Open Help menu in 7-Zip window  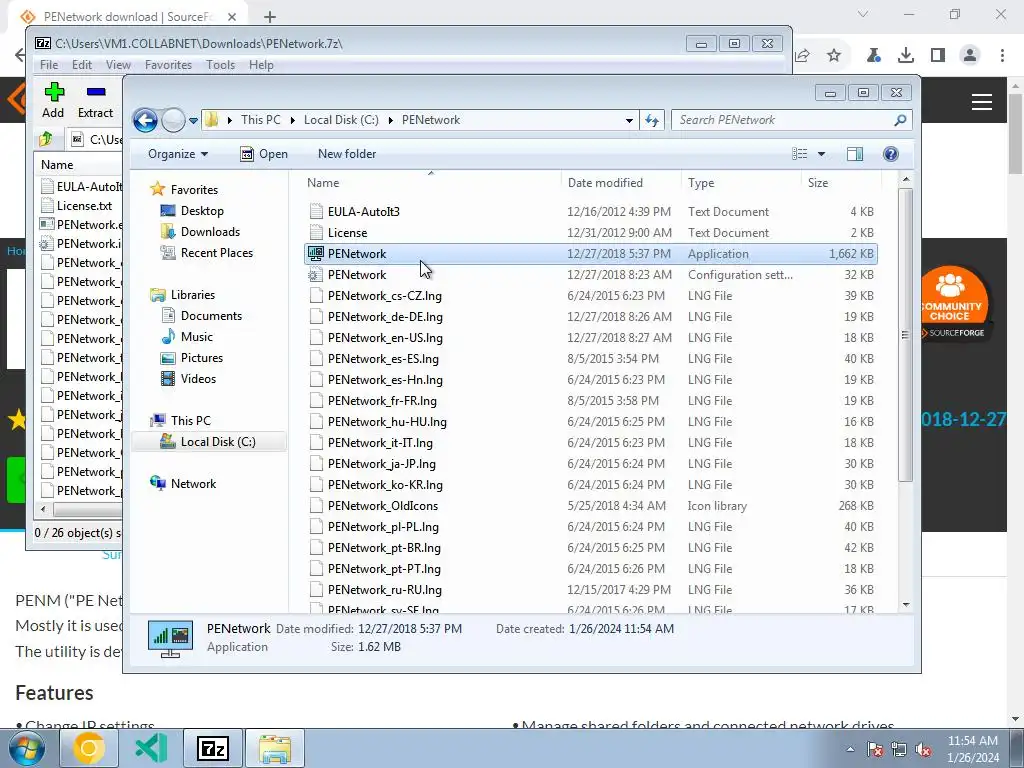261,65
